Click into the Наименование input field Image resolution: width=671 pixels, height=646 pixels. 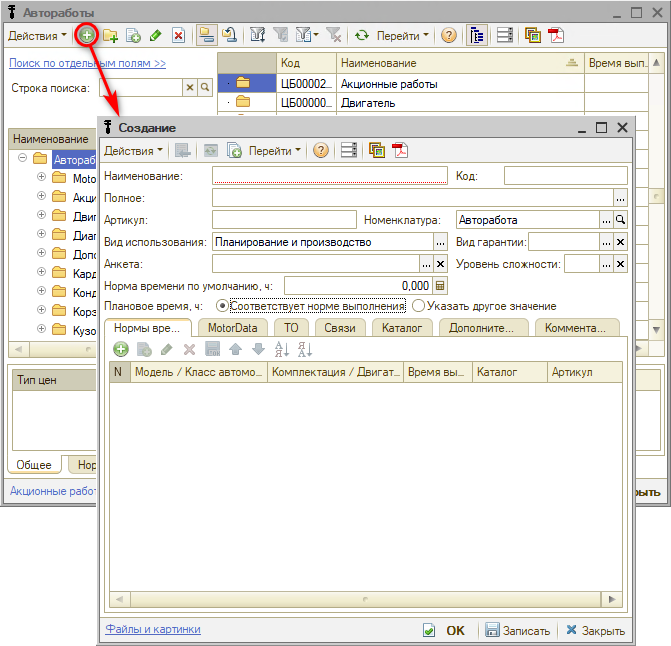[x=329, y=176]
